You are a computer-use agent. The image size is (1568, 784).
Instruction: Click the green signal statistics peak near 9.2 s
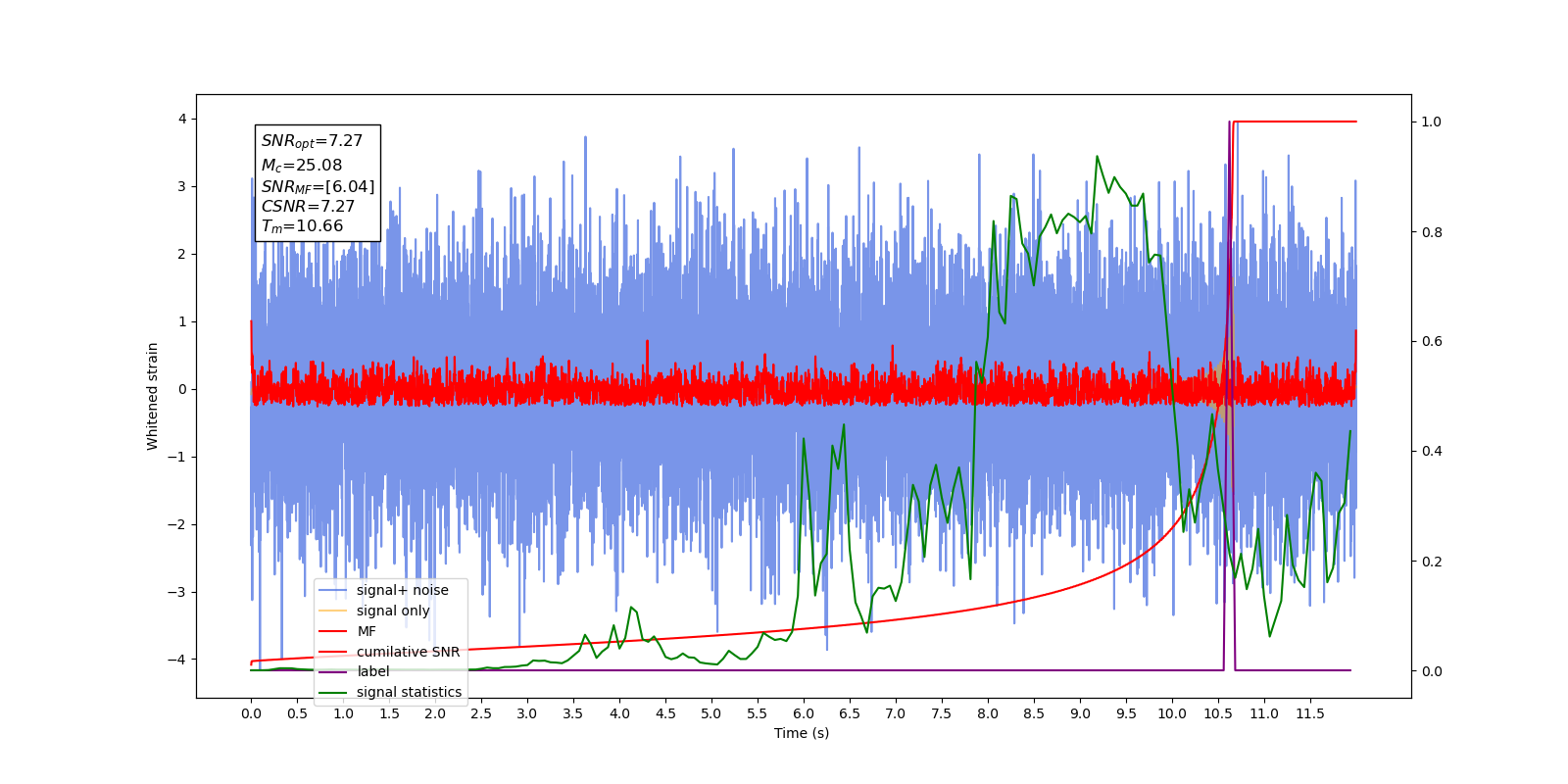1097,157
